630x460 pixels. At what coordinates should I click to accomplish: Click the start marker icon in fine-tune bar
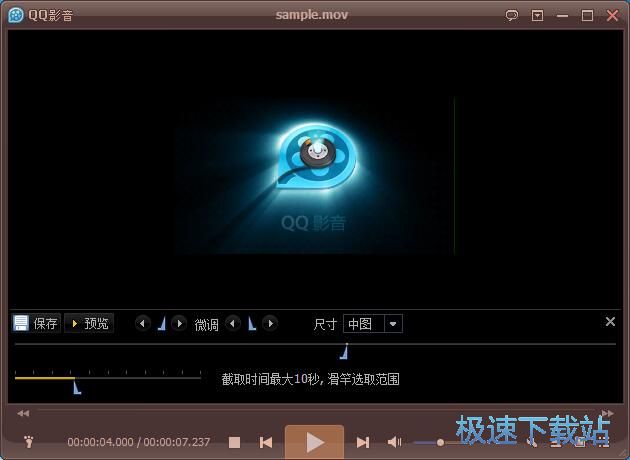tap(162, 323)
